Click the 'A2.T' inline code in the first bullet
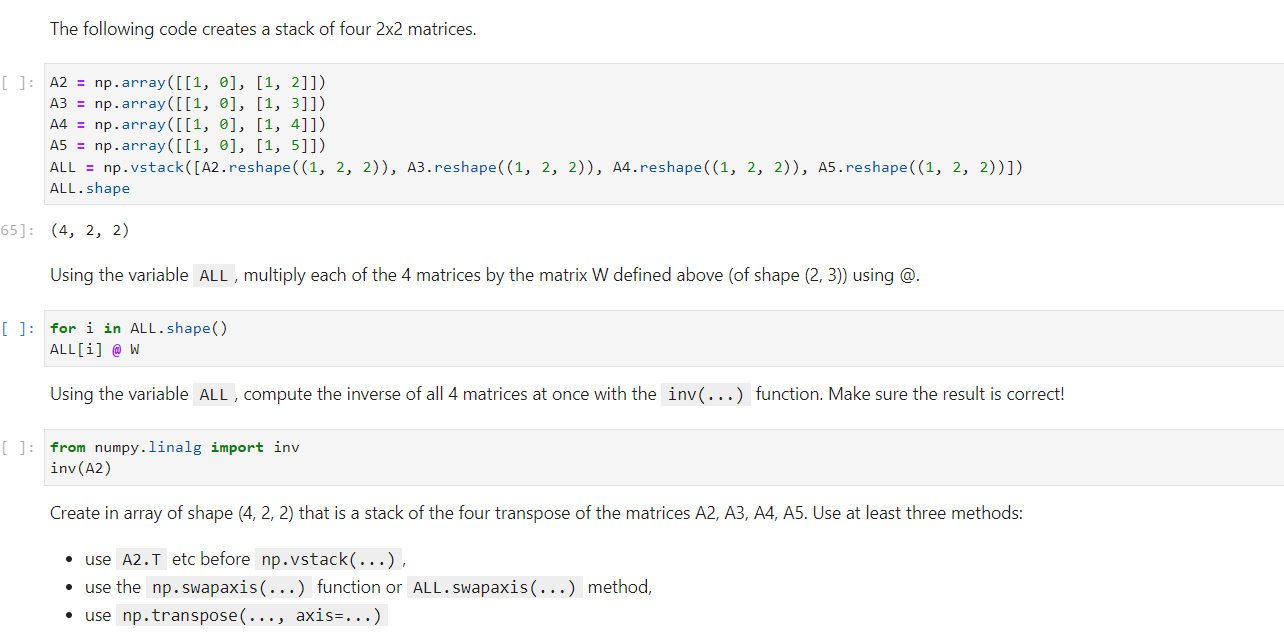The width and height of the screenshot is (1284, 642). pos(140,559)
